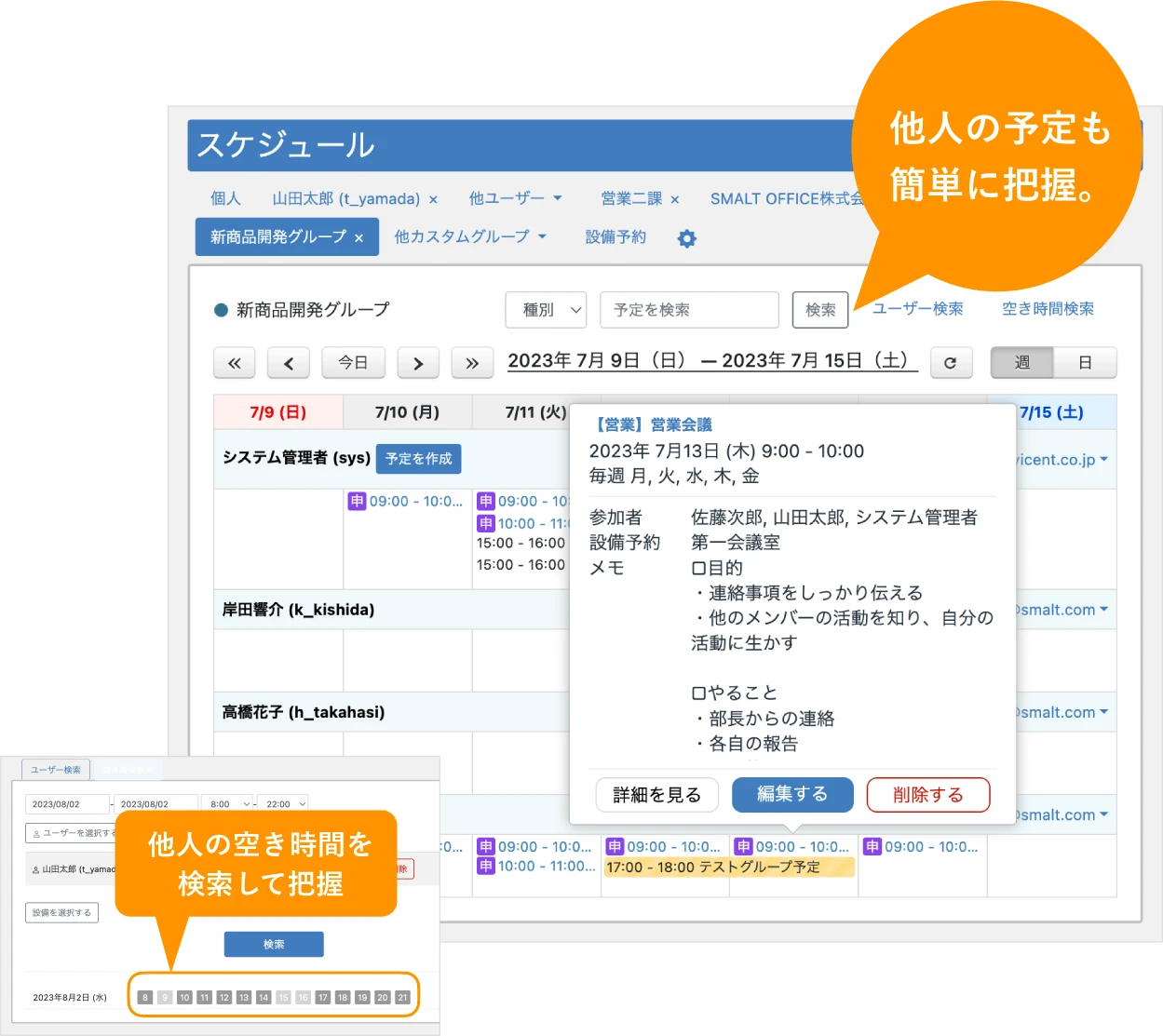
Task: Open the 個人 tab
Action: (225, 198)
